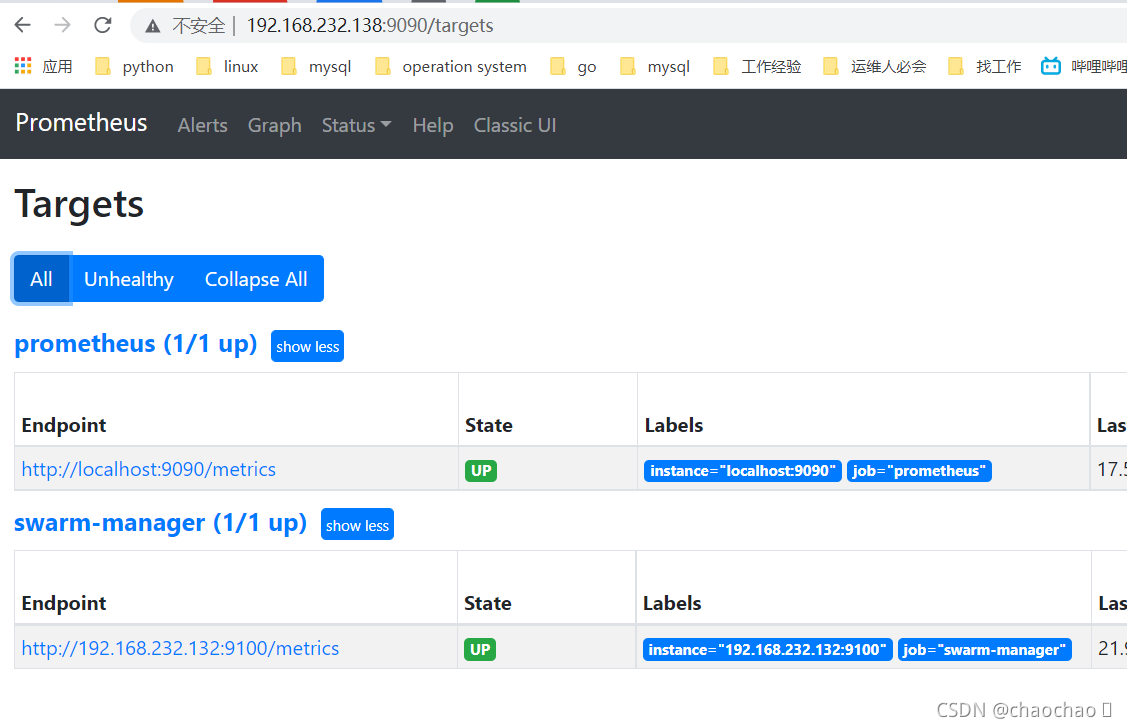This screenshot has width=1127, height=728.
Task: Open the apps grid bookmark icon
Action: (23, 66)
